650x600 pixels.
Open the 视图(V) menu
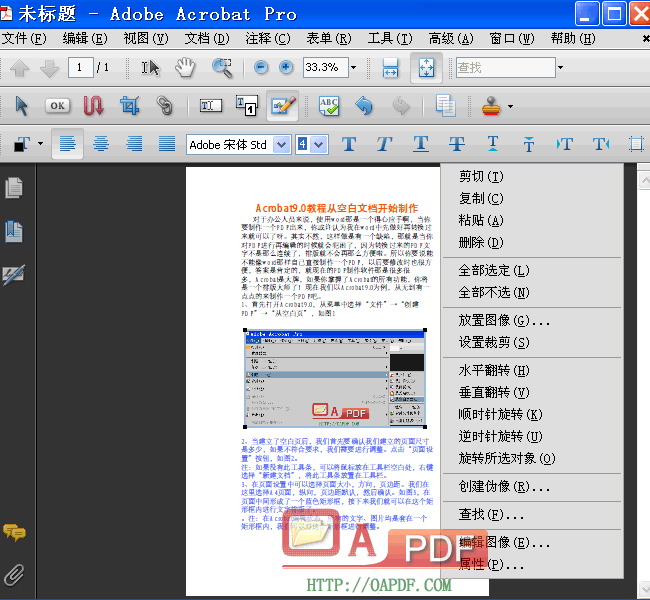pyautogui.click(x=146, y=39)
